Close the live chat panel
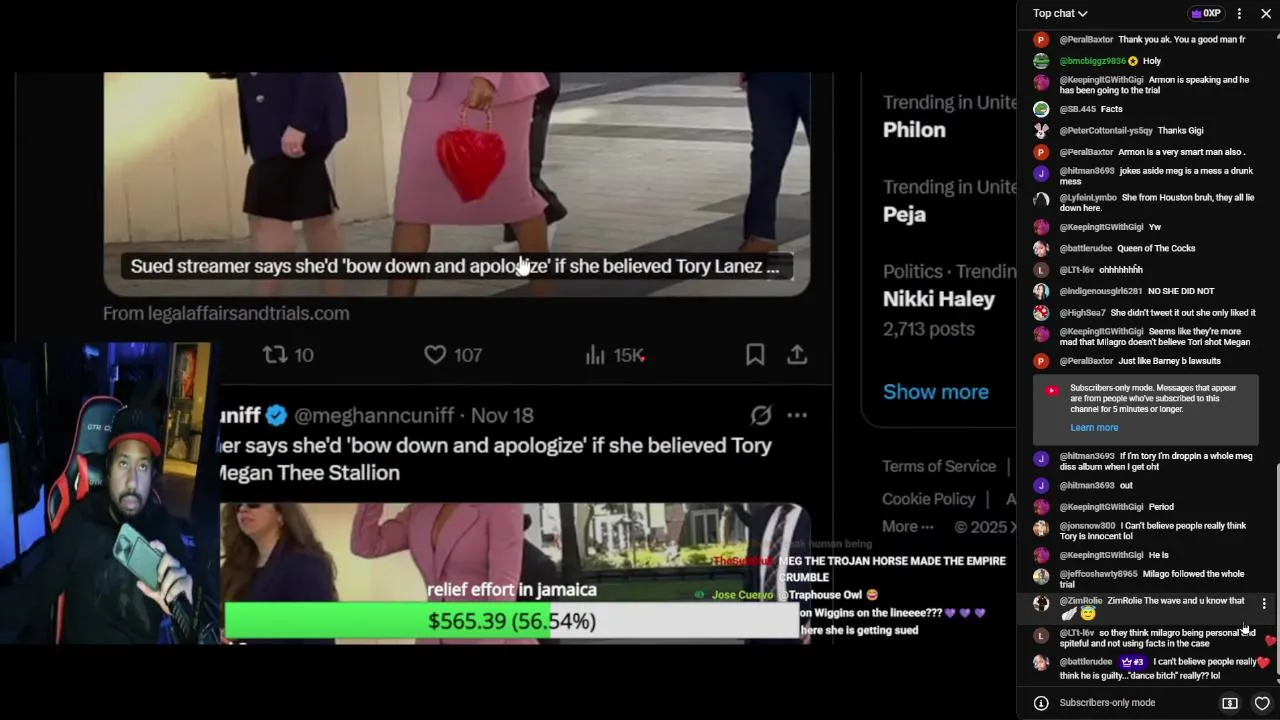 point(1266,13)
